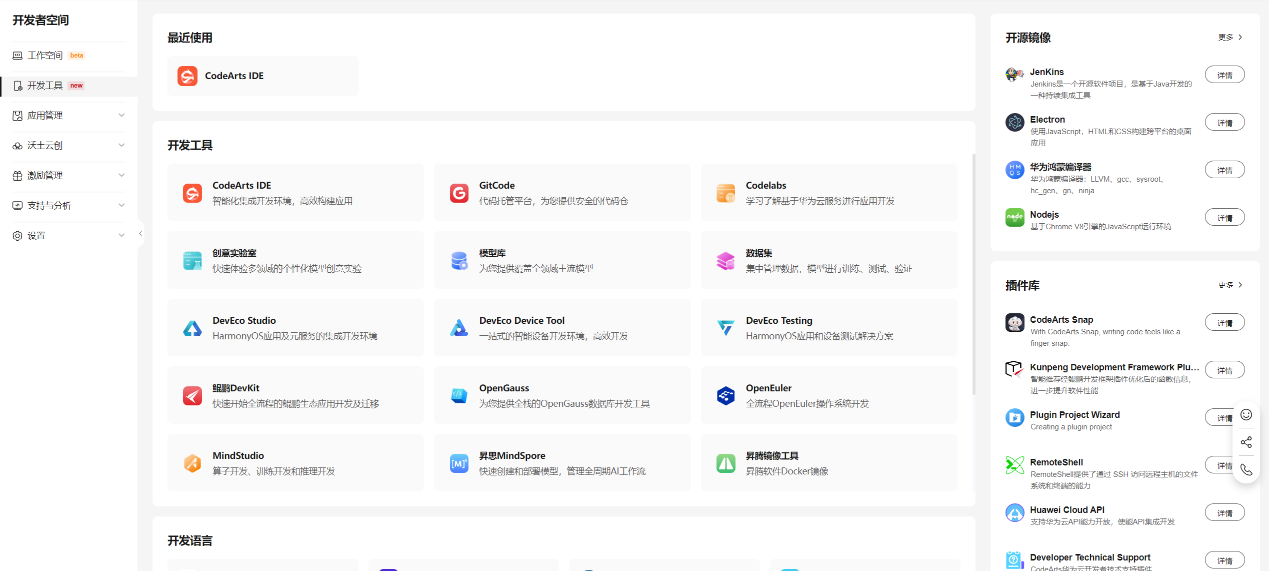This screenshot has height=571, width=1269.
Task: Click the Developer Technical Support icon
Action: pyautogui.click(x=1014, y=559)
